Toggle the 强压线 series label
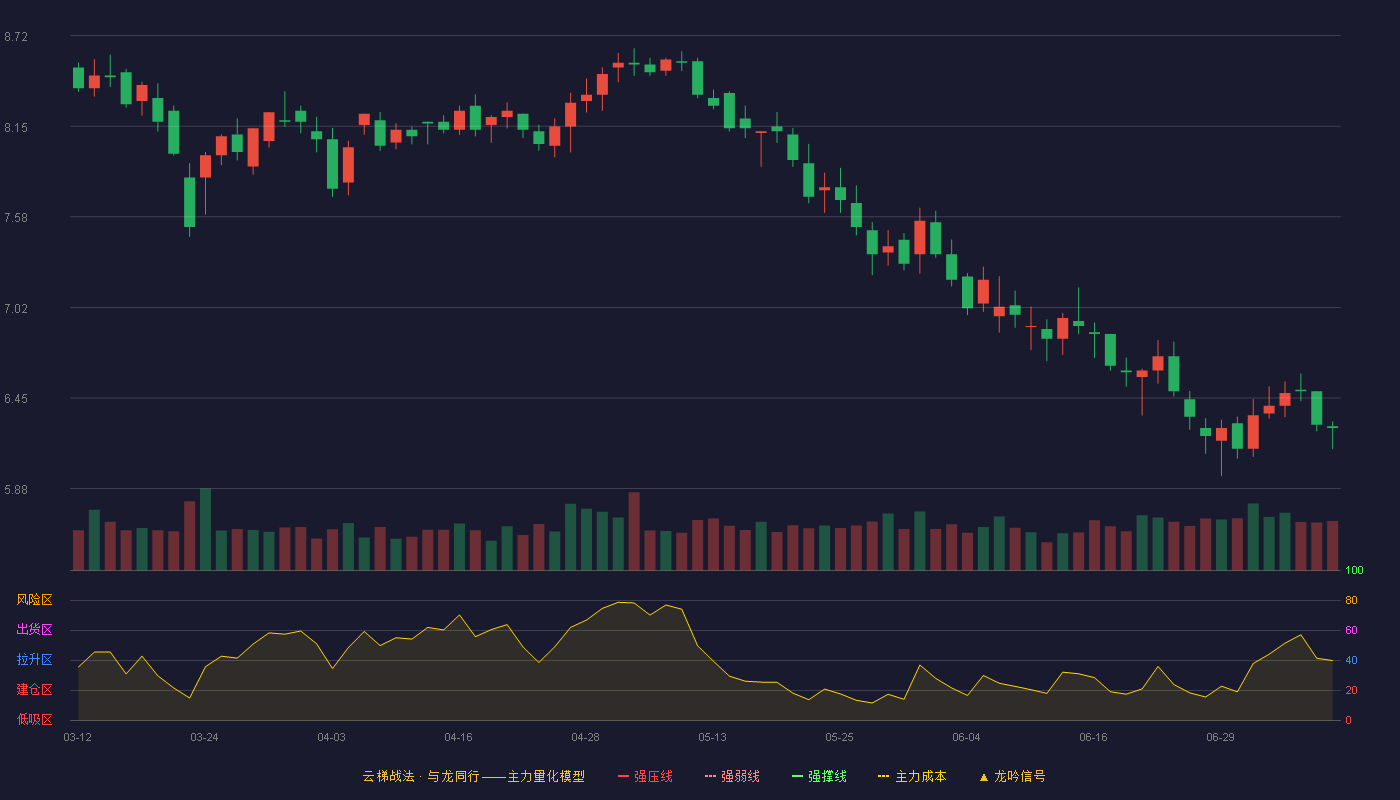Viewport: 1400px width, 800px height. point(653,776)
